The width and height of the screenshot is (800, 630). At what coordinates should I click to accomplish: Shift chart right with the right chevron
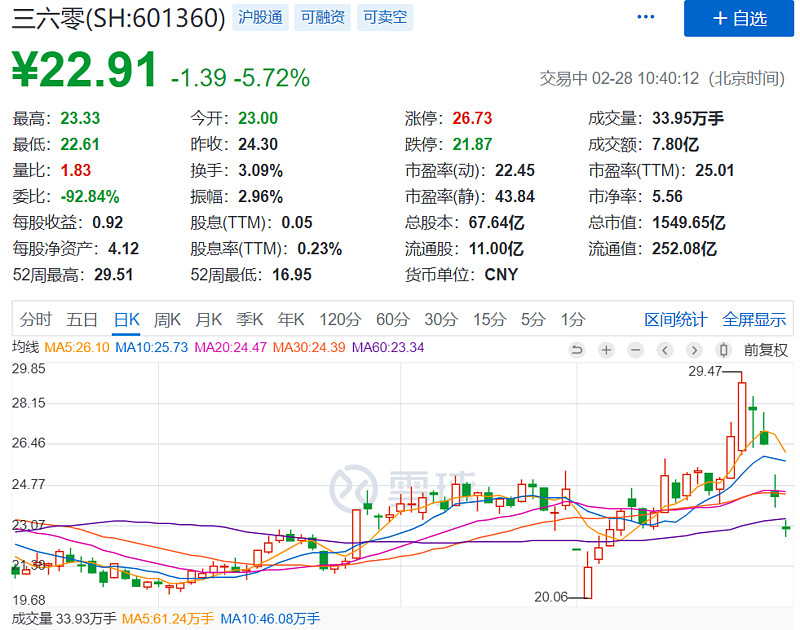[694, 350]
